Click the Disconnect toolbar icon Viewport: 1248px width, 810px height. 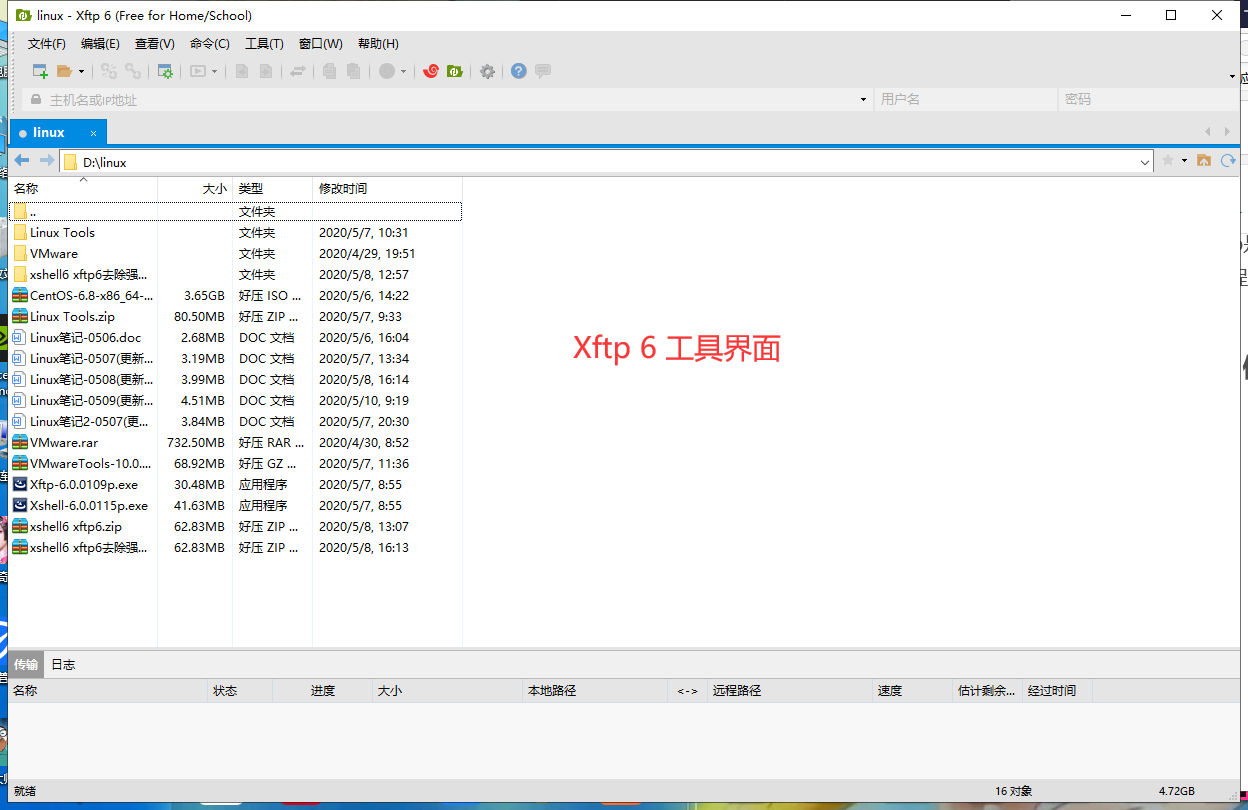[x=109, y=71]
